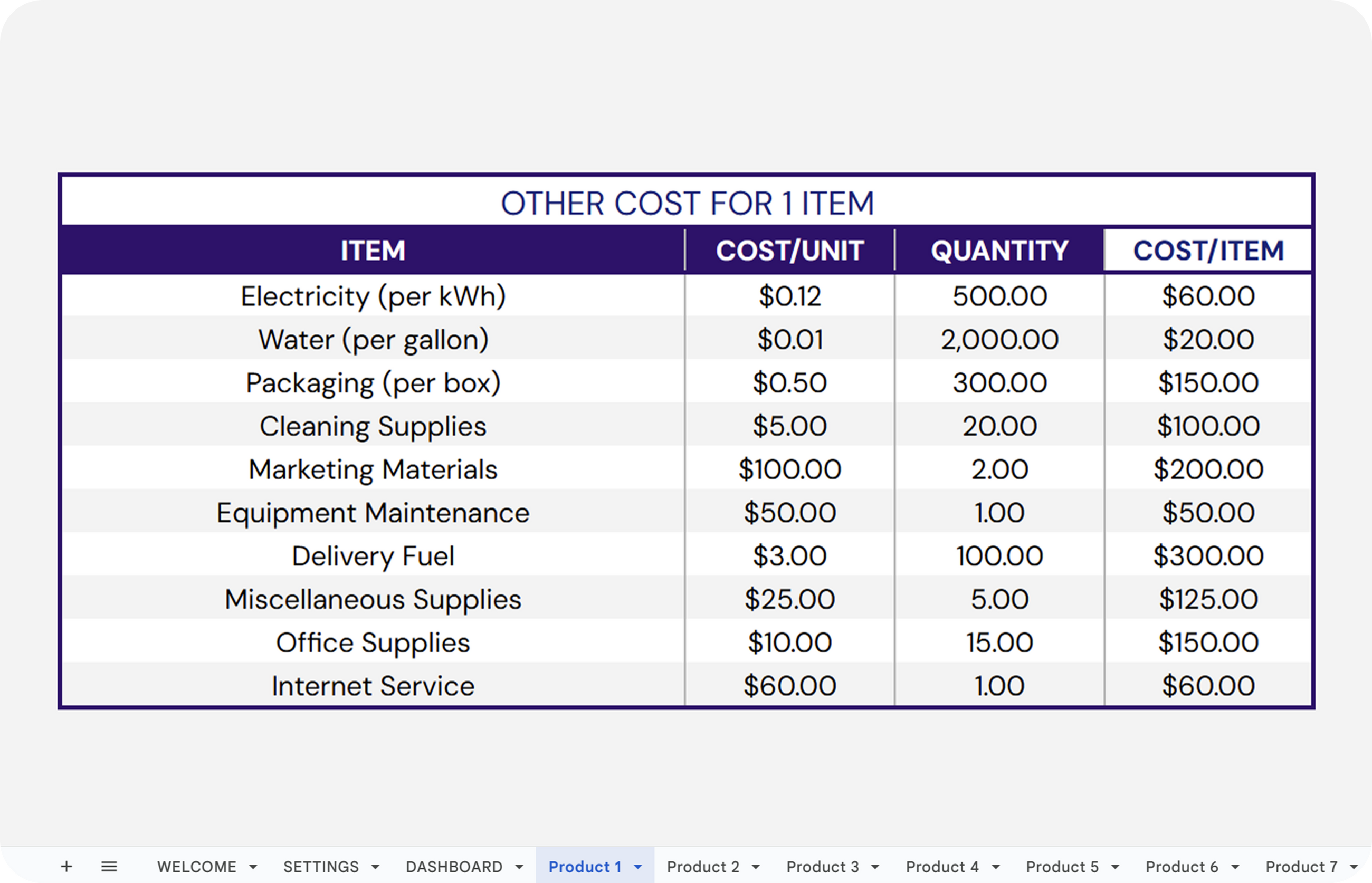
Task: Select the QUANTITY column header
Action: point(999,251)
